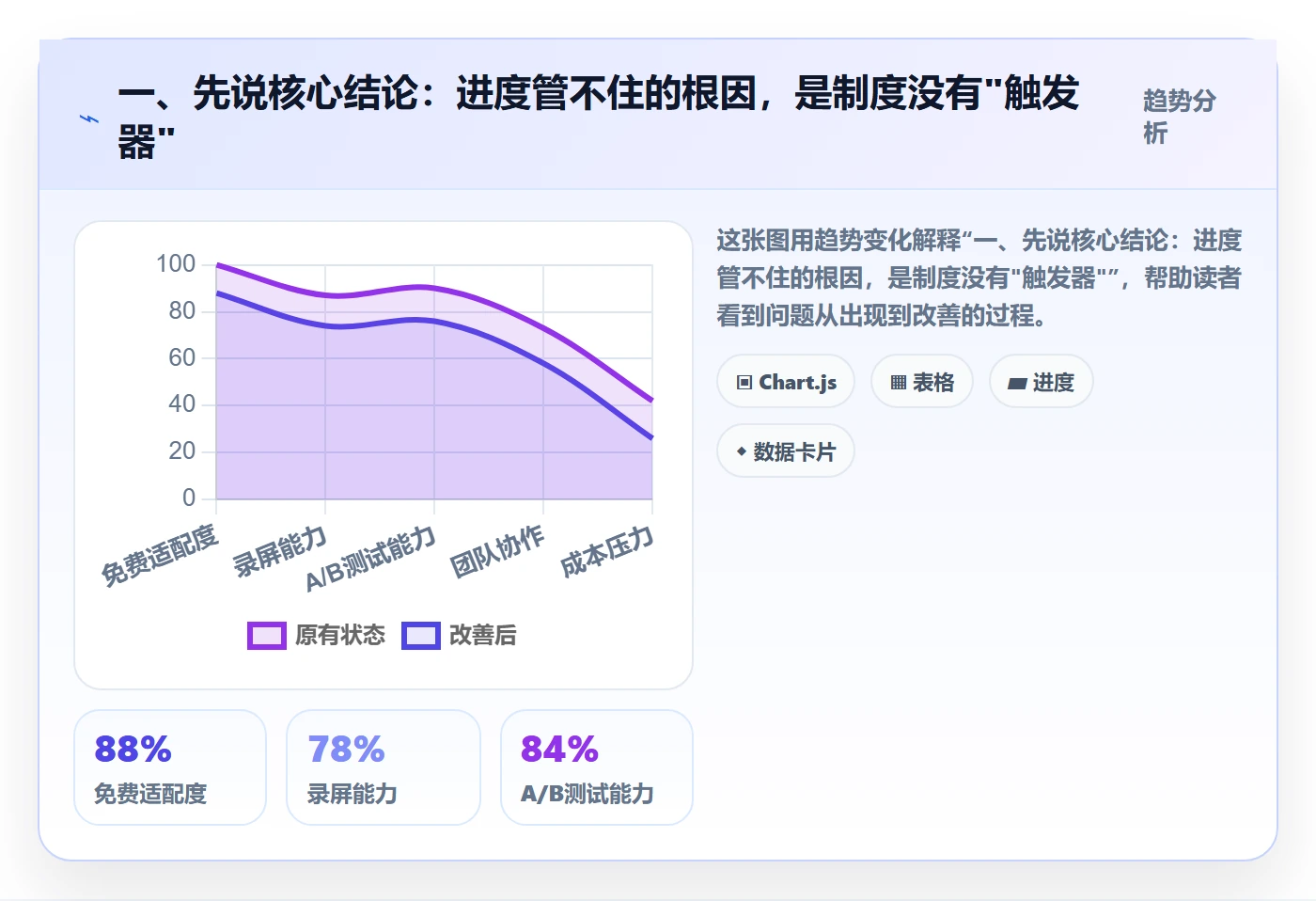The image size is (1316, 901).
Task: Select the Chart.js tag
Action: 786,382
